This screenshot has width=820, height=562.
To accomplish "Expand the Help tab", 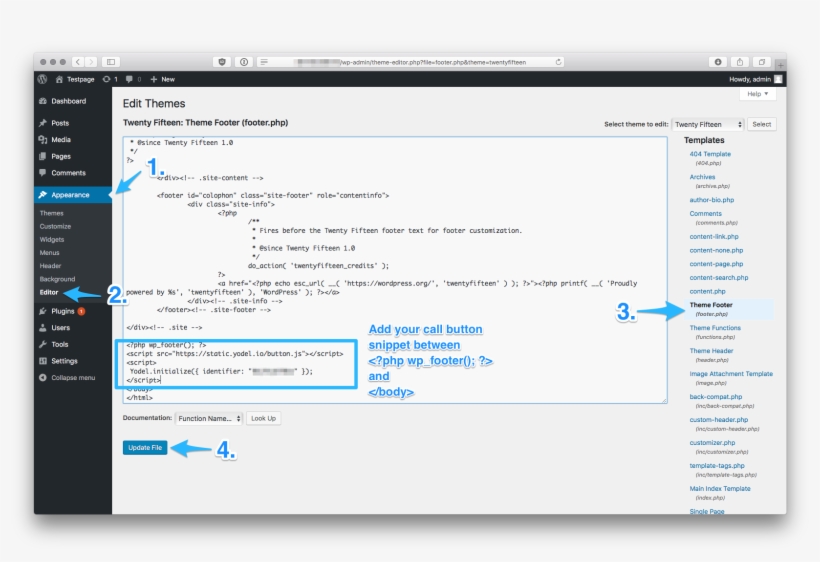I will click(758, 94).
